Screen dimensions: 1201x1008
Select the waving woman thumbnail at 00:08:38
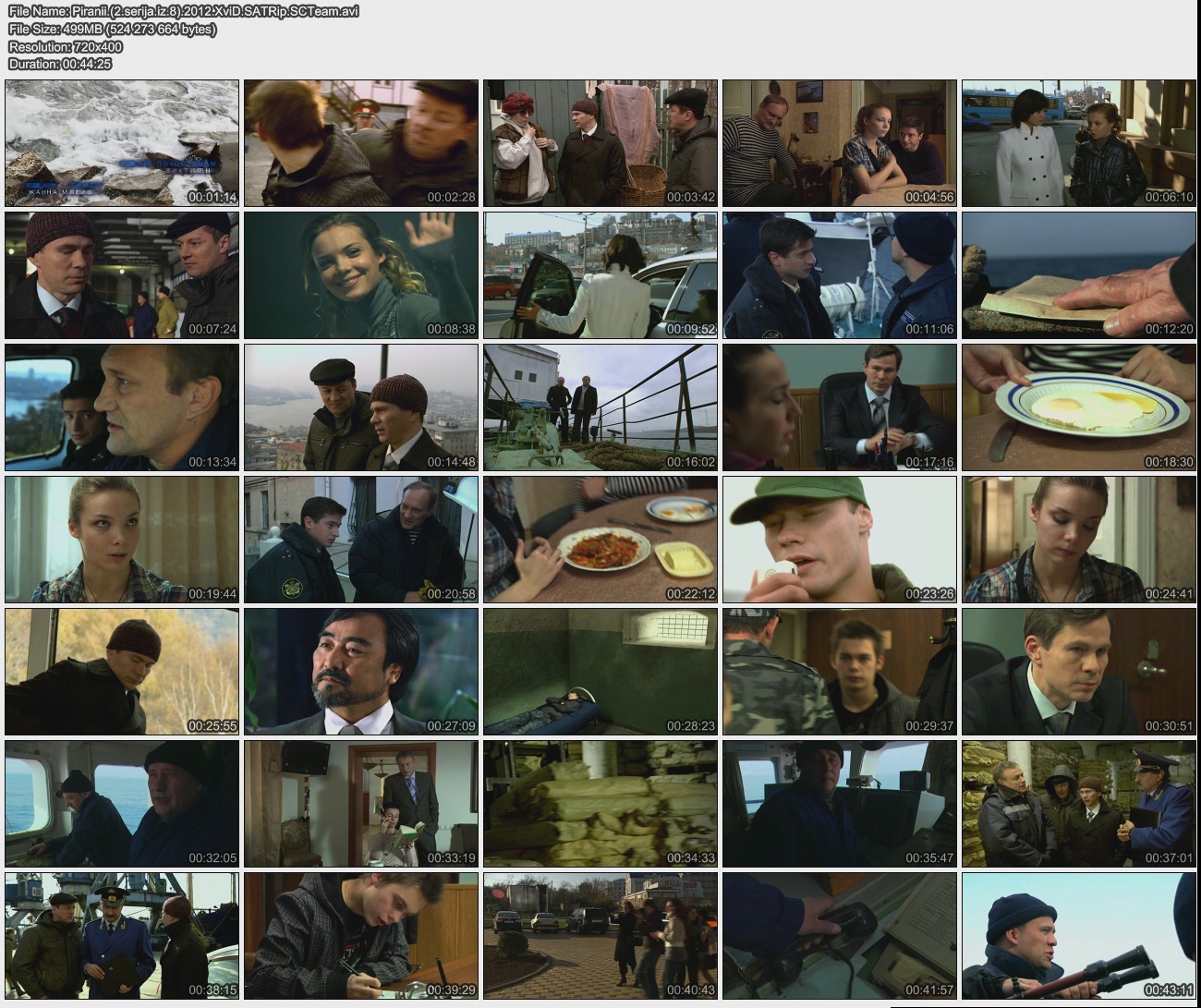[361, 275]
